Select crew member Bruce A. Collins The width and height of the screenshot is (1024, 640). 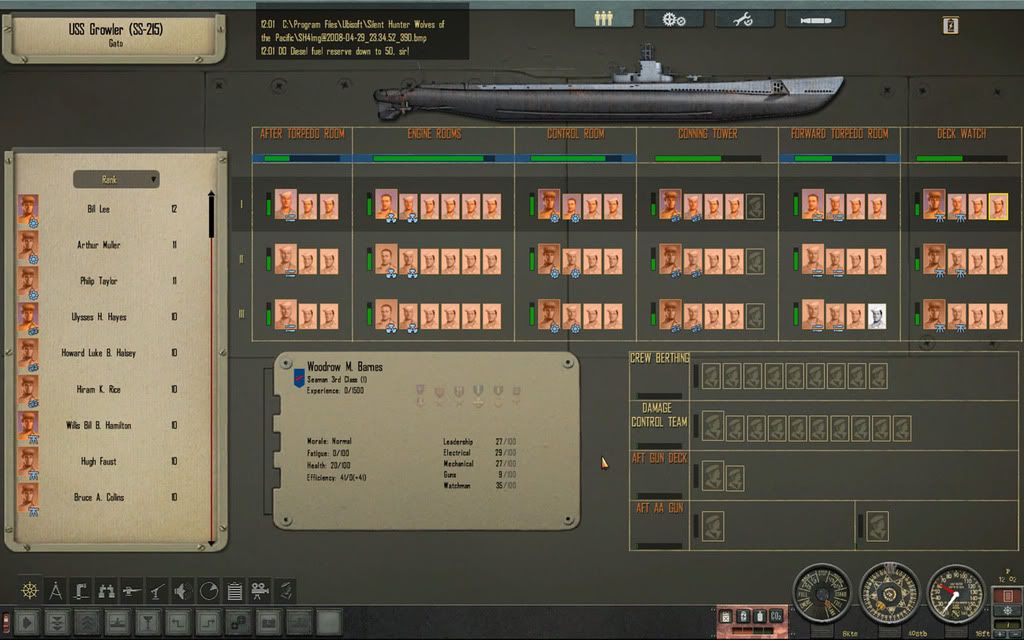click(x=99, y=497)
